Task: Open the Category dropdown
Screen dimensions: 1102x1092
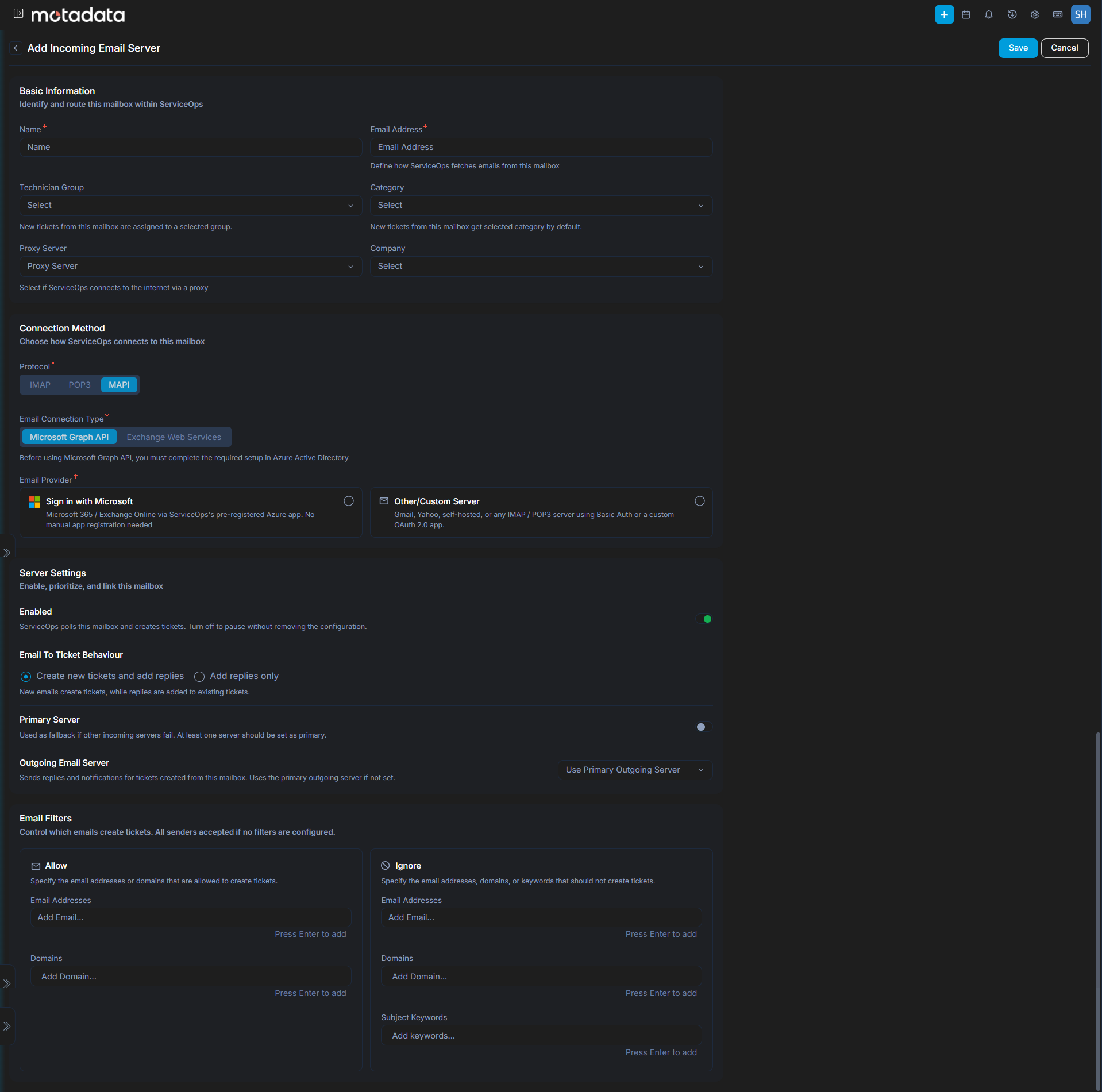Action: pos(541,206)
